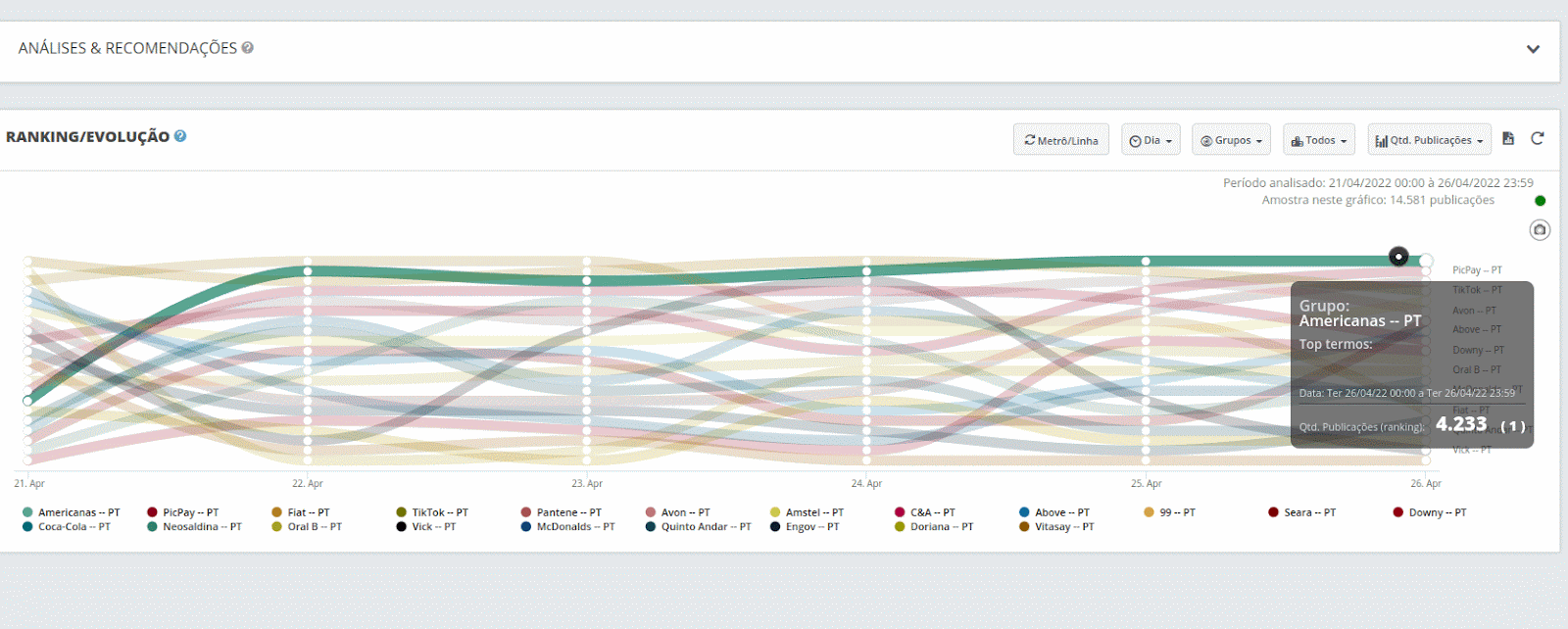Click help icon beside Análises & Recomendações
1568x629 pixels.
pos(248,47)
